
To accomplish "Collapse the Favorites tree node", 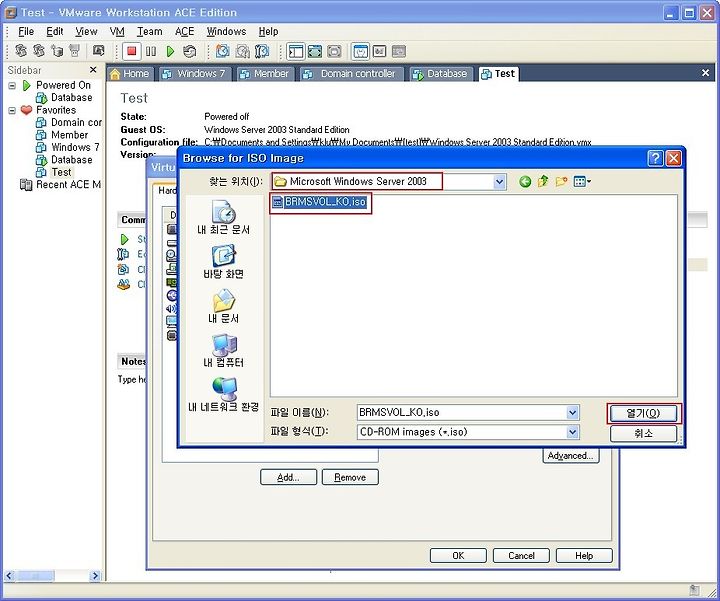I will [x=12, y=110].
